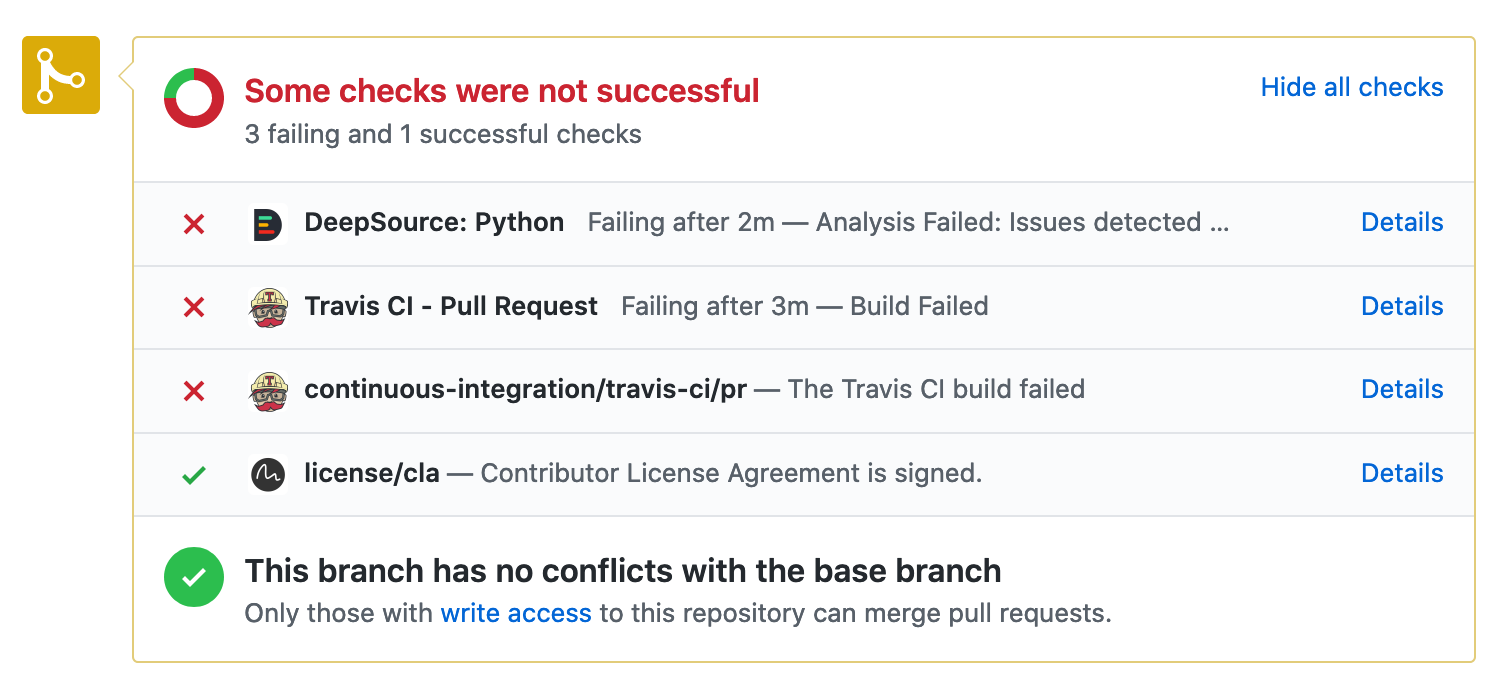Image resolution: width=1512 pixels, height=690 pixels.
Task: Open Details for Travis CI - Pull Request
Action: point(1402,306)
